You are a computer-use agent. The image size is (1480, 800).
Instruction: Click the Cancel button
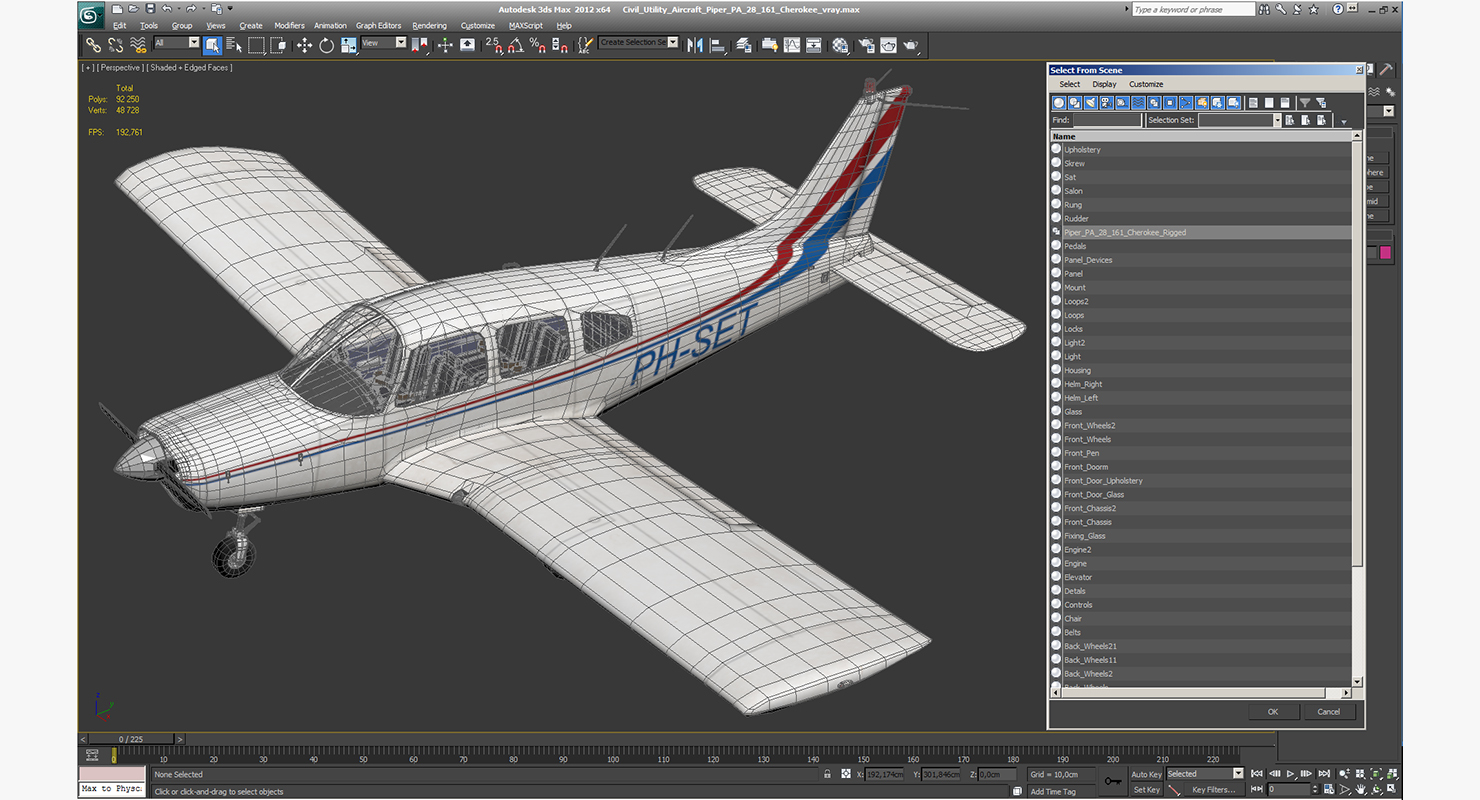(x=1329, y=712)
